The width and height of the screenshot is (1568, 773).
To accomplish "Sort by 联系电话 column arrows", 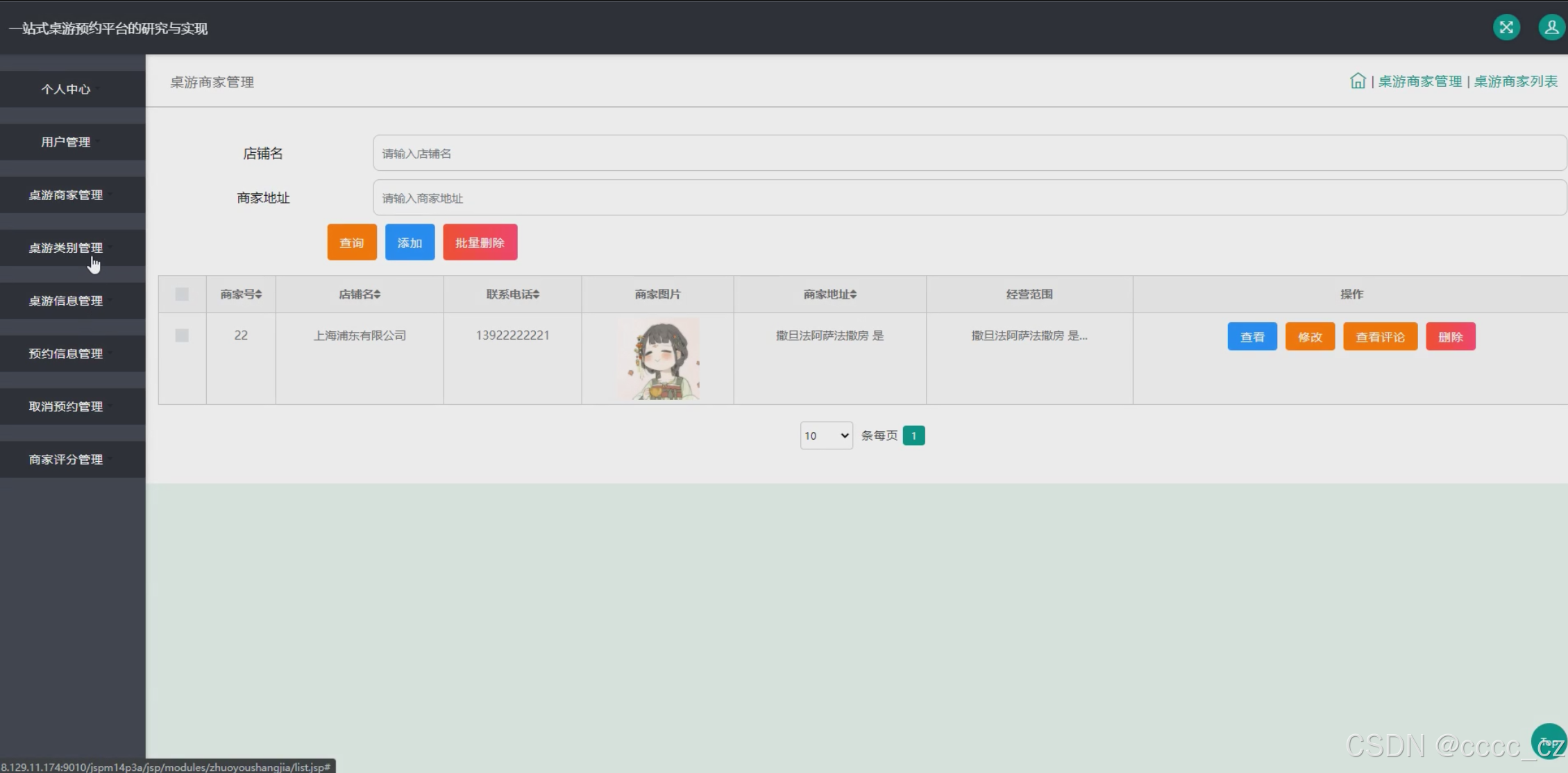I will pos(536,294).
